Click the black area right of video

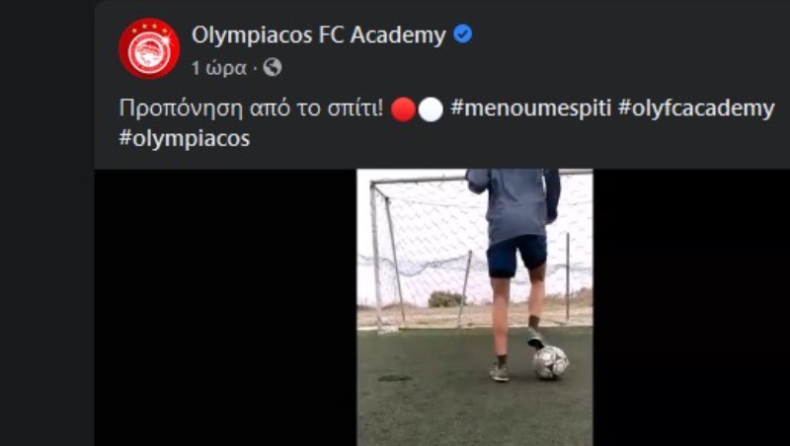[691, 307]
